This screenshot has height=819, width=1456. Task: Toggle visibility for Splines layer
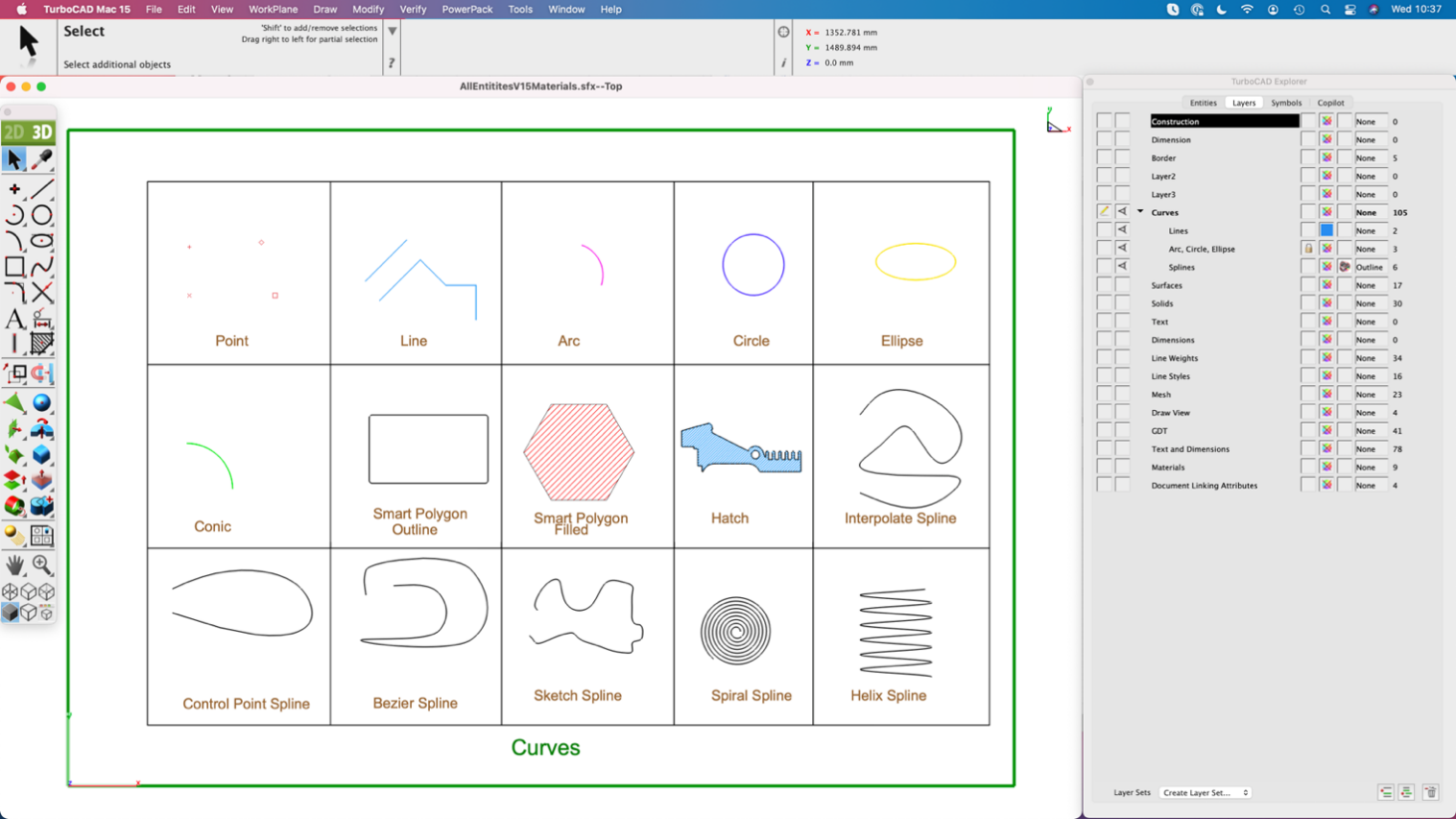pyautogui.click(x=1122, y=267)
